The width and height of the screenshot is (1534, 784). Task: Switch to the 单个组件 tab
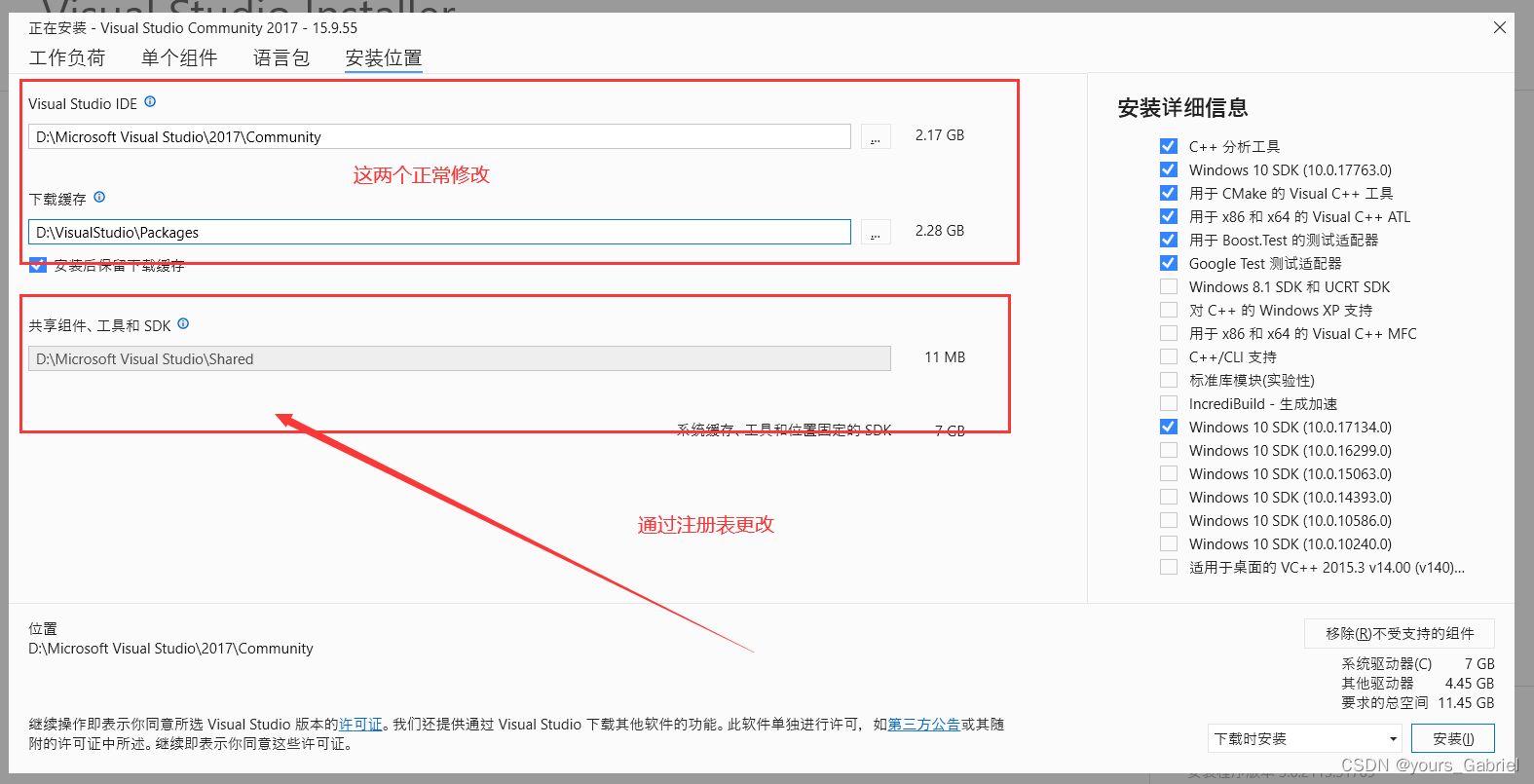tap(179, 57)
